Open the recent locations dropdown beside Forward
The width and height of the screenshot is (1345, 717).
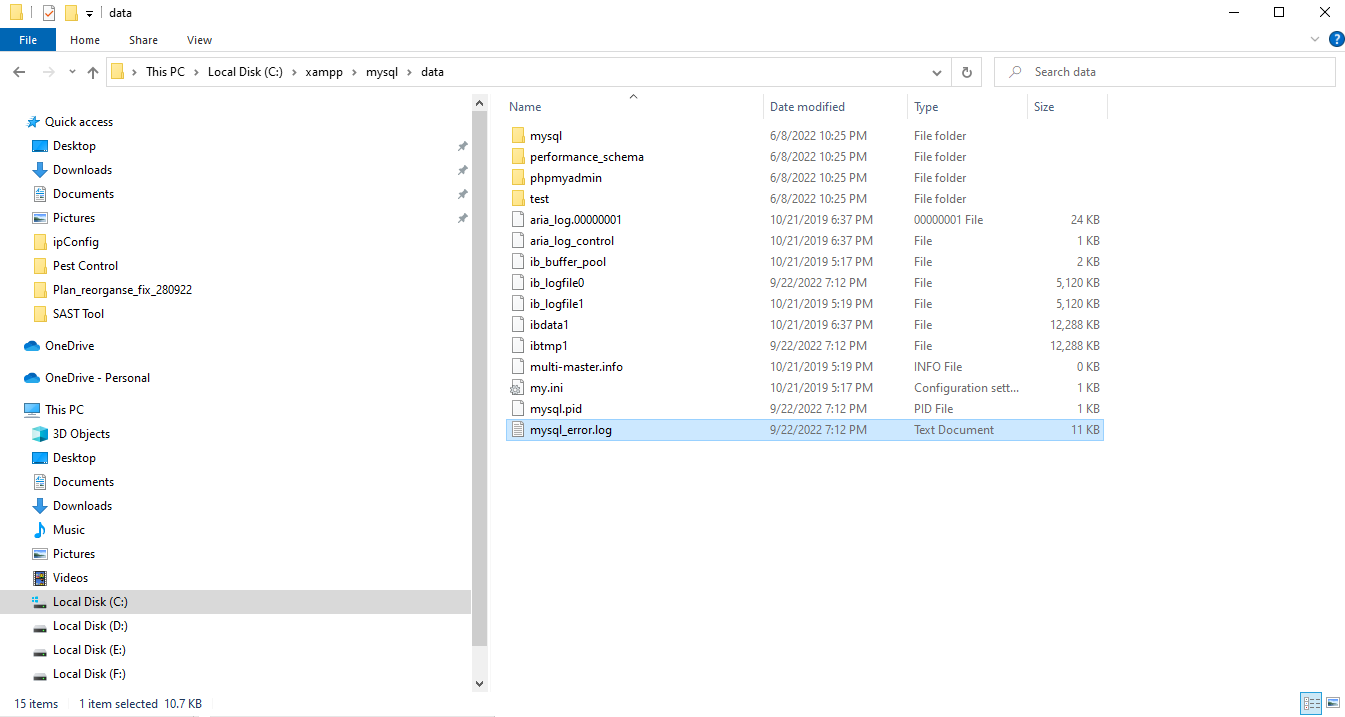[x=71, y=71]
